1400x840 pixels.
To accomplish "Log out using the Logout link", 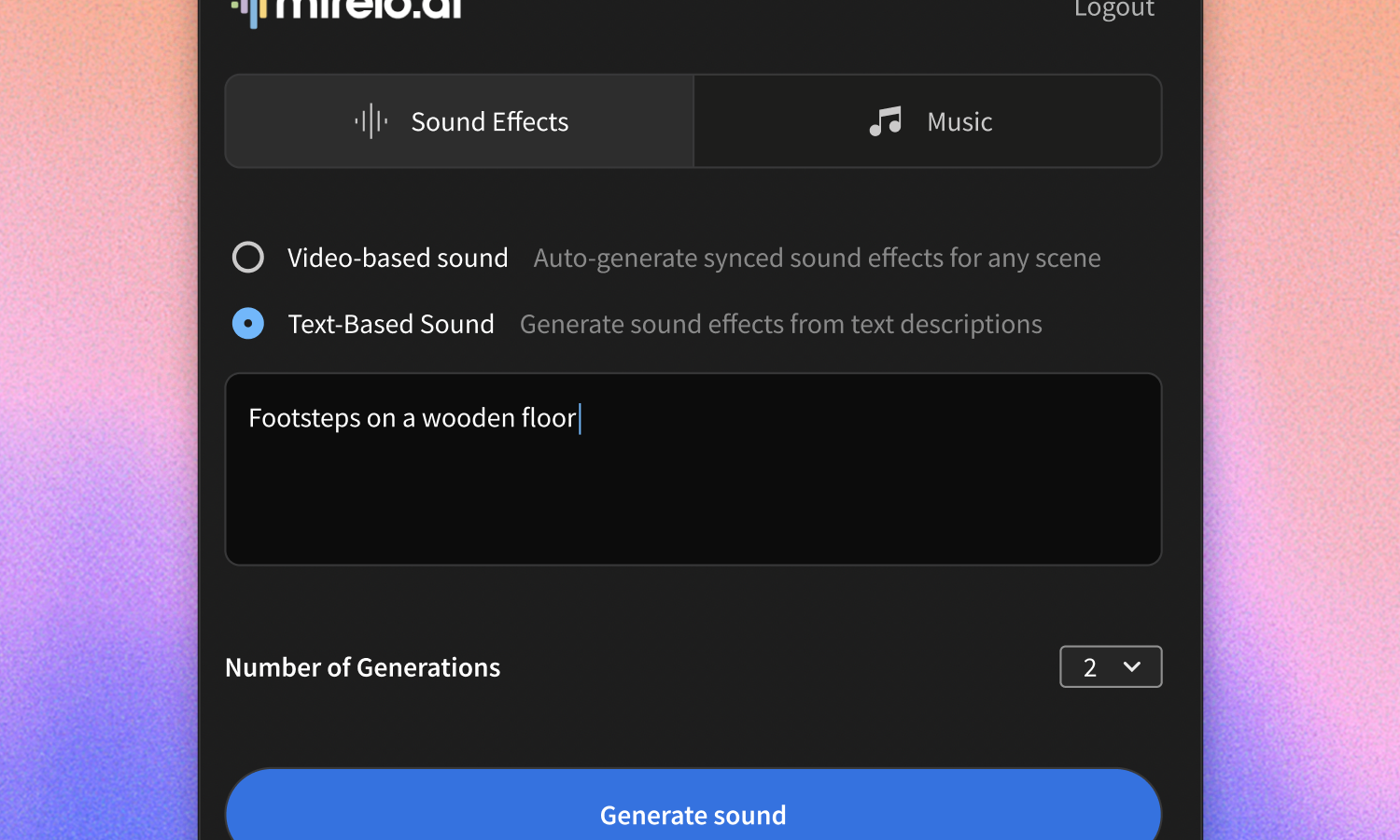I will (1113, 9).
